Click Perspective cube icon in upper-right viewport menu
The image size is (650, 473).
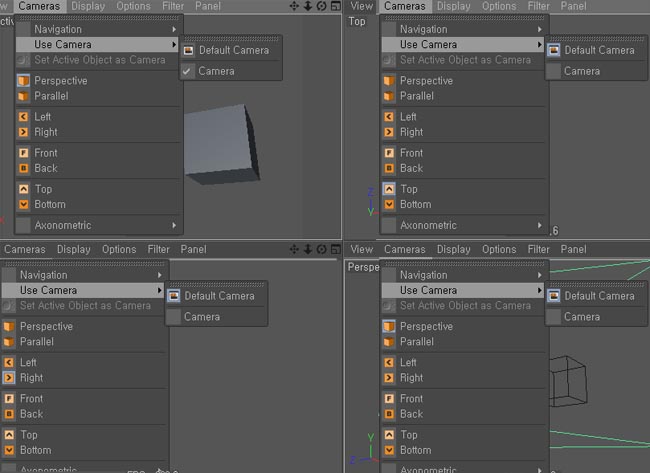tap(389, 80)
